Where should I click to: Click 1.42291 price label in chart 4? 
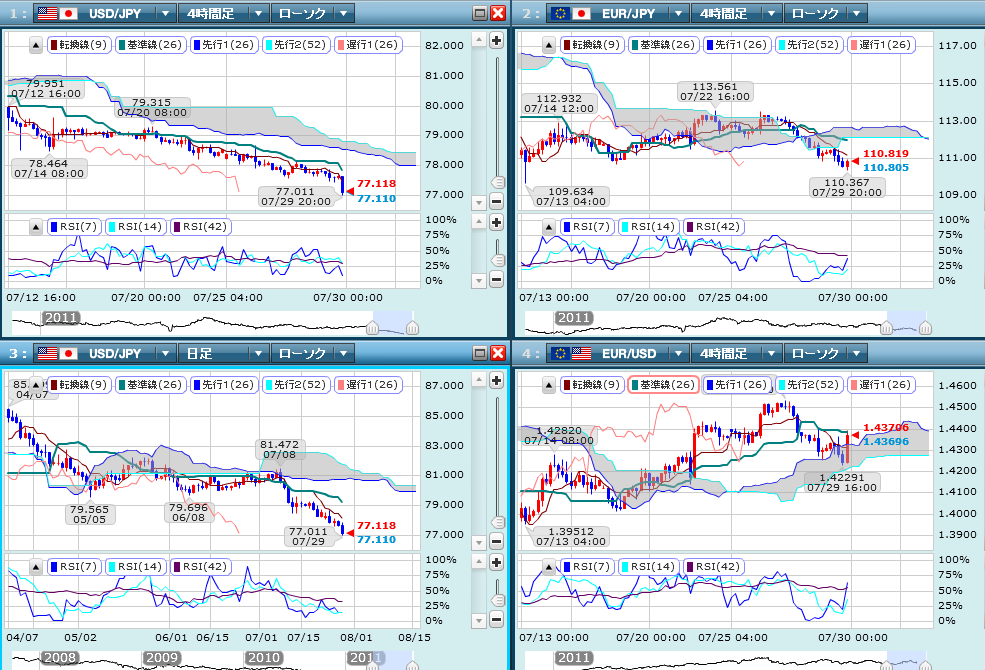(842, 477)
